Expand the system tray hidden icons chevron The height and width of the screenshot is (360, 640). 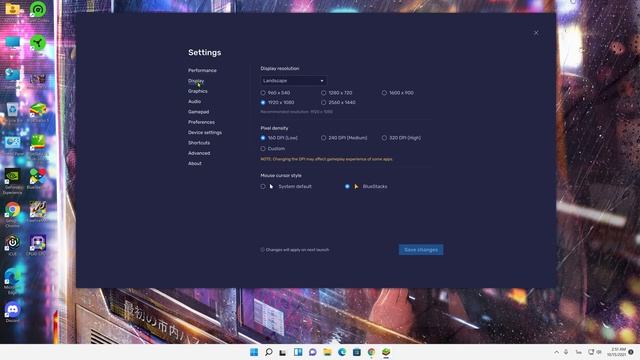(556, 352)
